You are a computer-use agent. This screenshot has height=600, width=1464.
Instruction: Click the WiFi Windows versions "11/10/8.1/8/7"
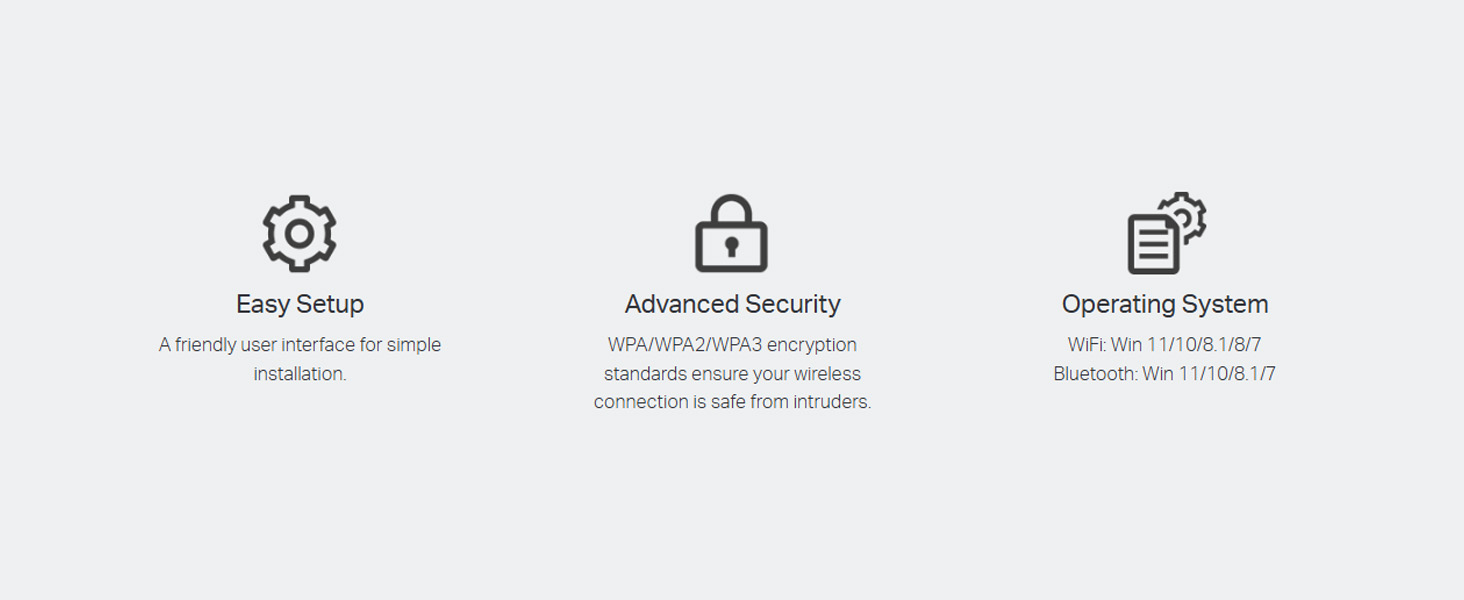1204,345
